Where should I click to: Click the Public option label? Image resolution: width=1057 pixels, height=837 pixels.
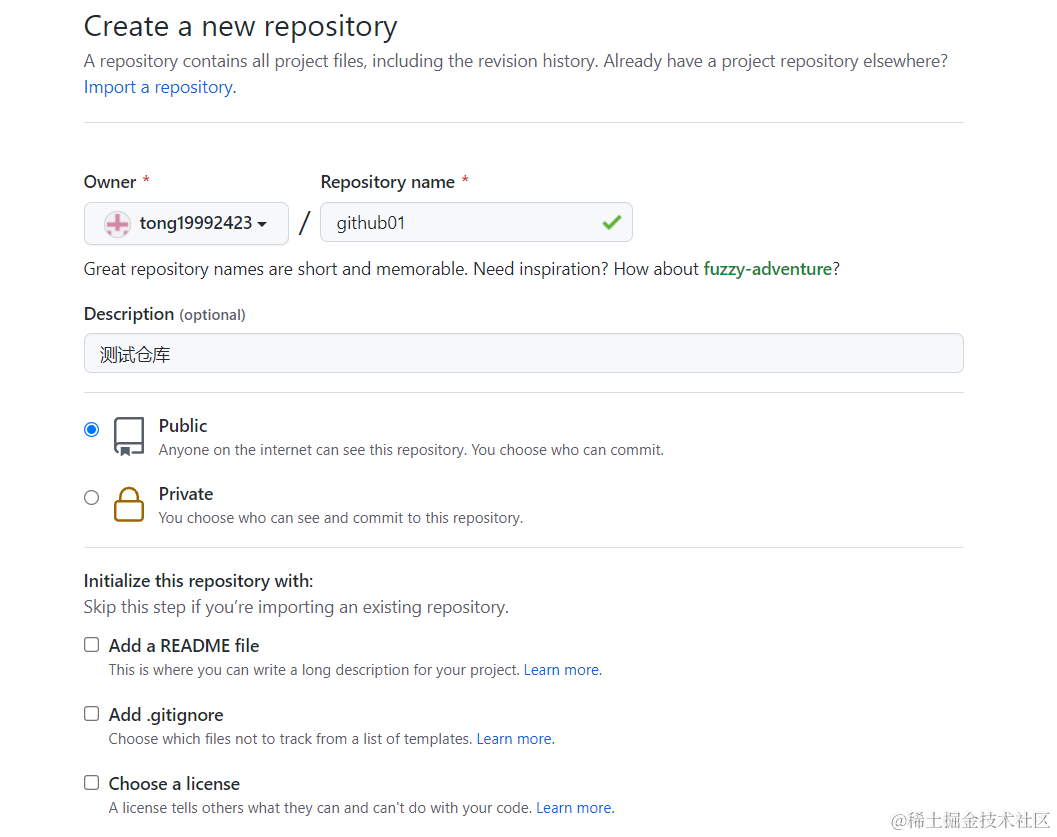(183, 426)
